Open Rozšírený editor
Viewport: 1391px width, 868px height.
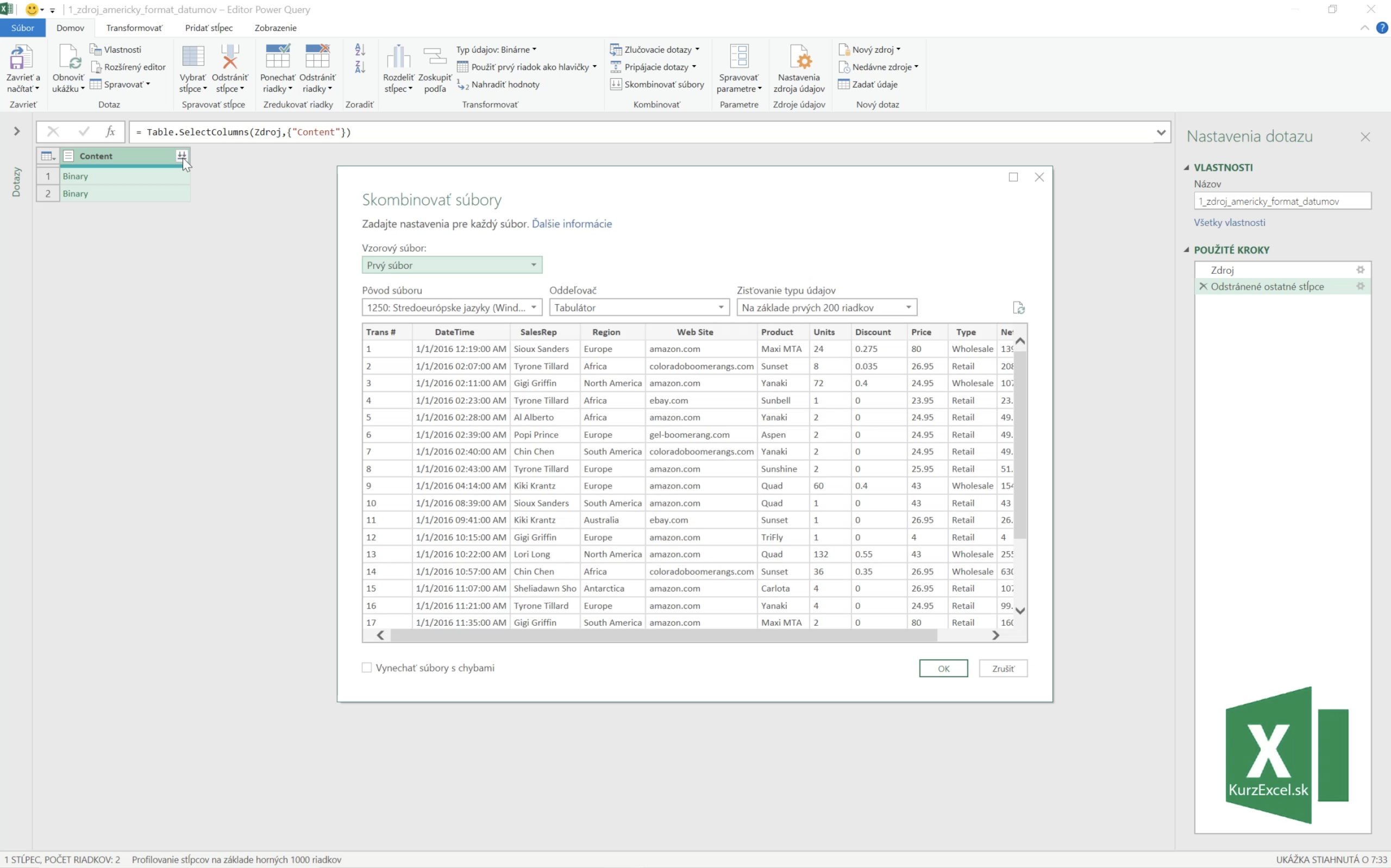pyautogui.click(x=128, y=67)
